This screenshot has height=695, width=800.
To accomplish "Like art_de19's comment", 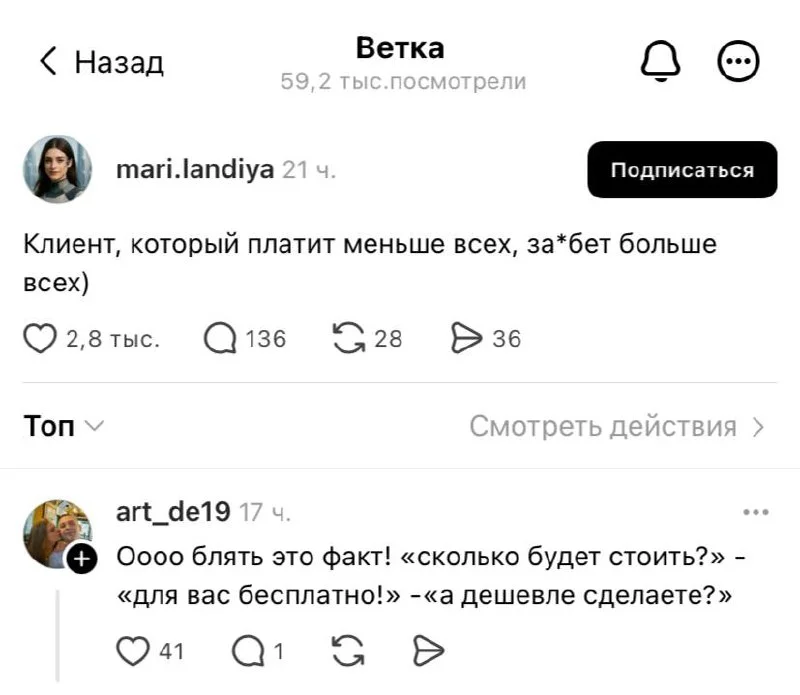I will [x=134, y=650].
